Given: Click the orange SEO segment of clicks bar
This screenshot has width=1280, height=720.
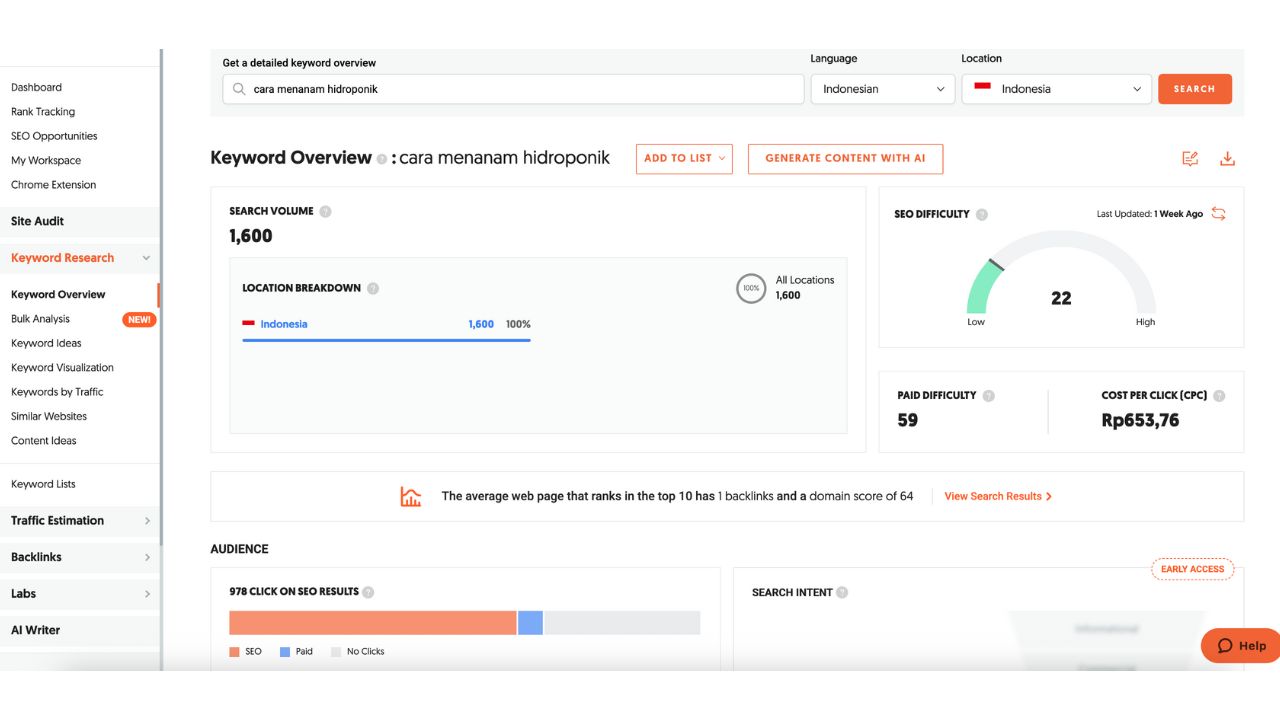Looking at the screenshot, I should [373, 623].
